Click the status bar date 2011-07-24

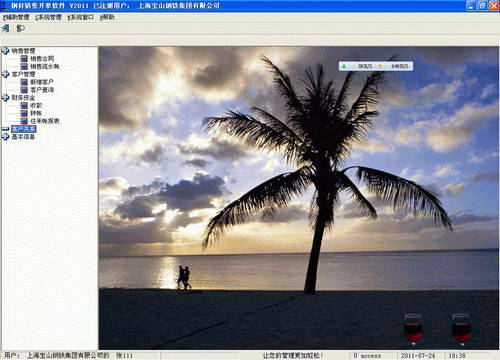418,356
